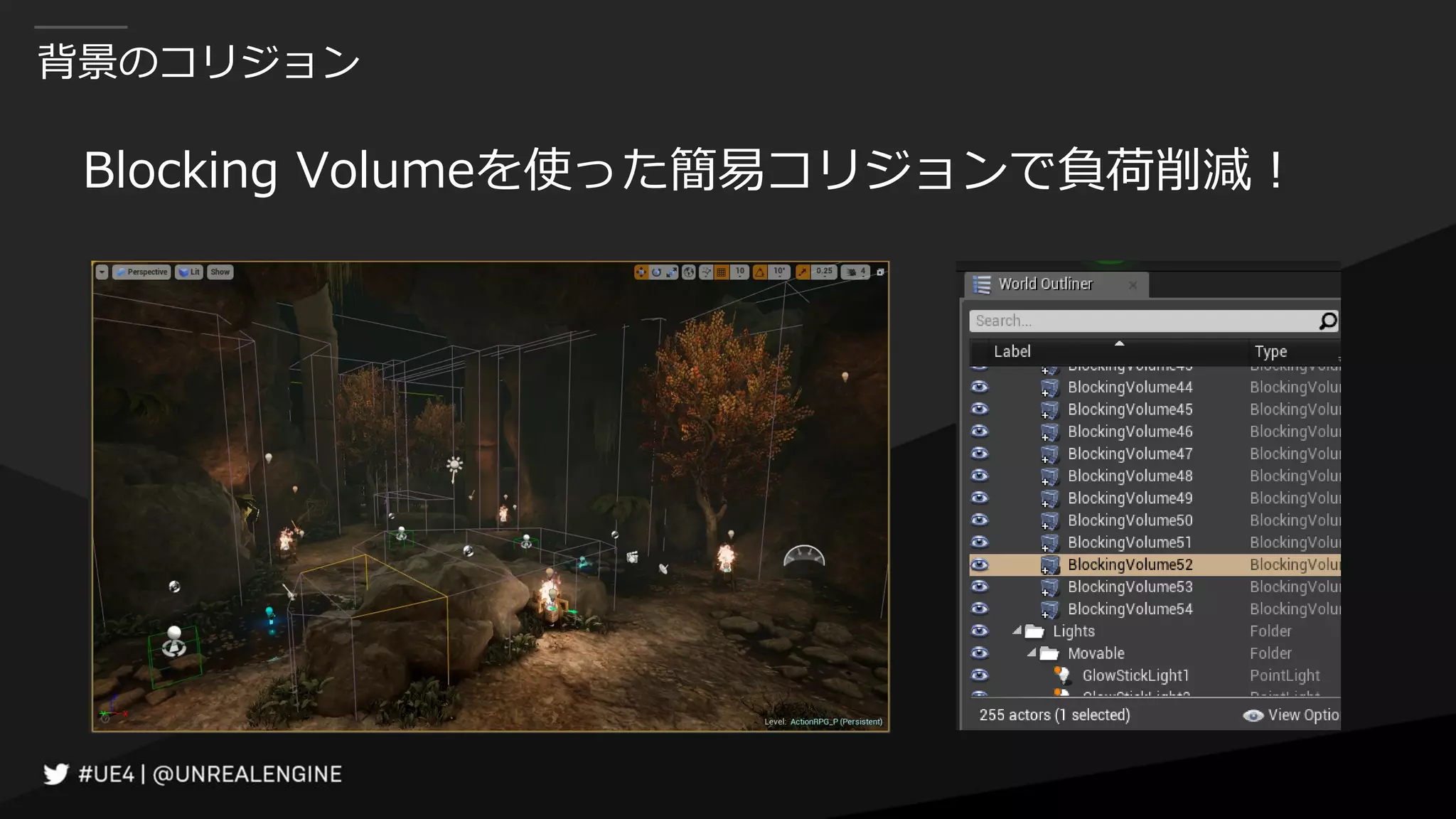Select the Player Start actor in viewport

[174, 642]
